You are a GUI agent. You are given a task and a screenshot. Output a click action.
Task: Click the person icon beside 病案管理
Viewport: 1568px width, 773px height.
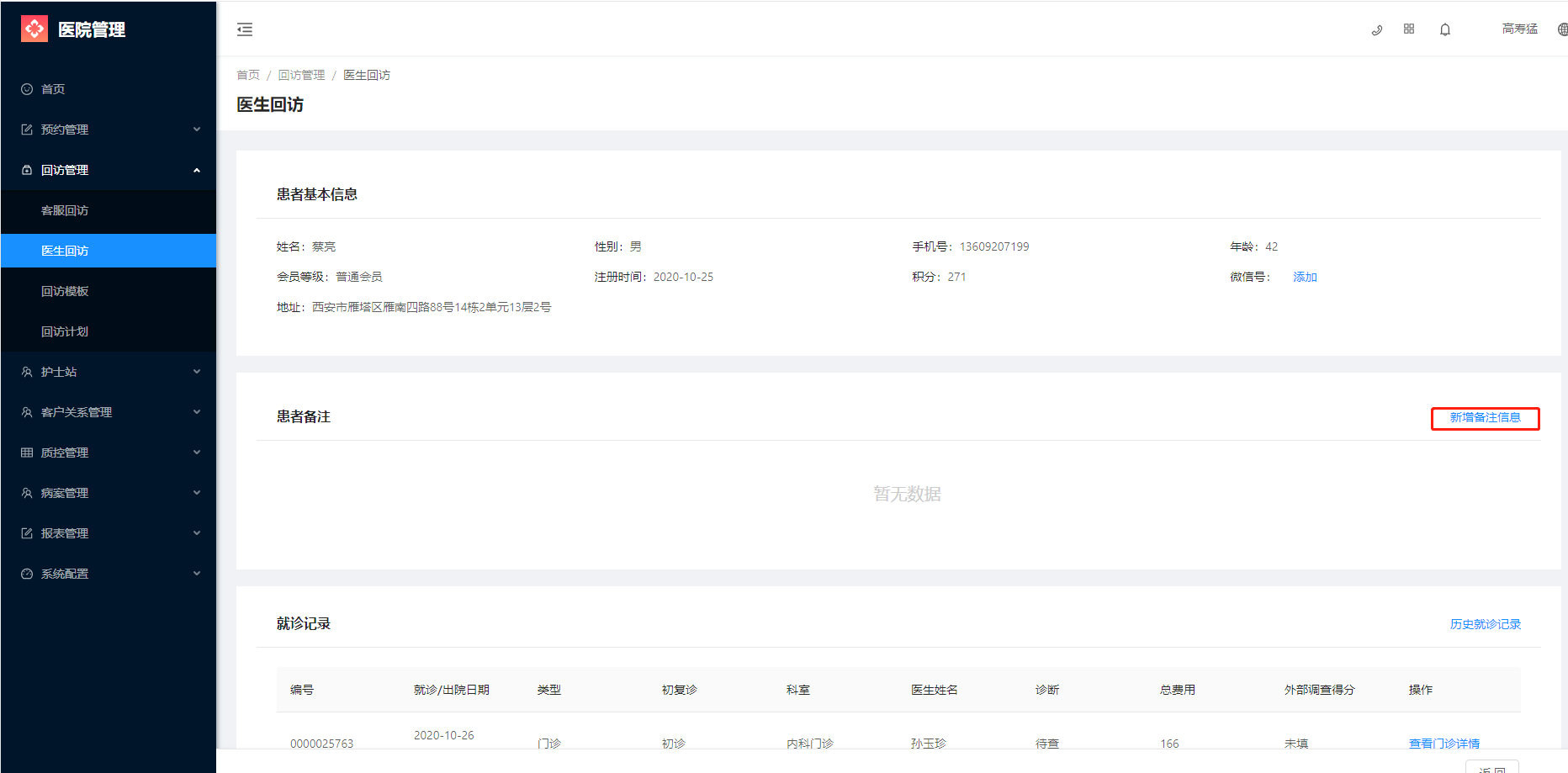27,493
